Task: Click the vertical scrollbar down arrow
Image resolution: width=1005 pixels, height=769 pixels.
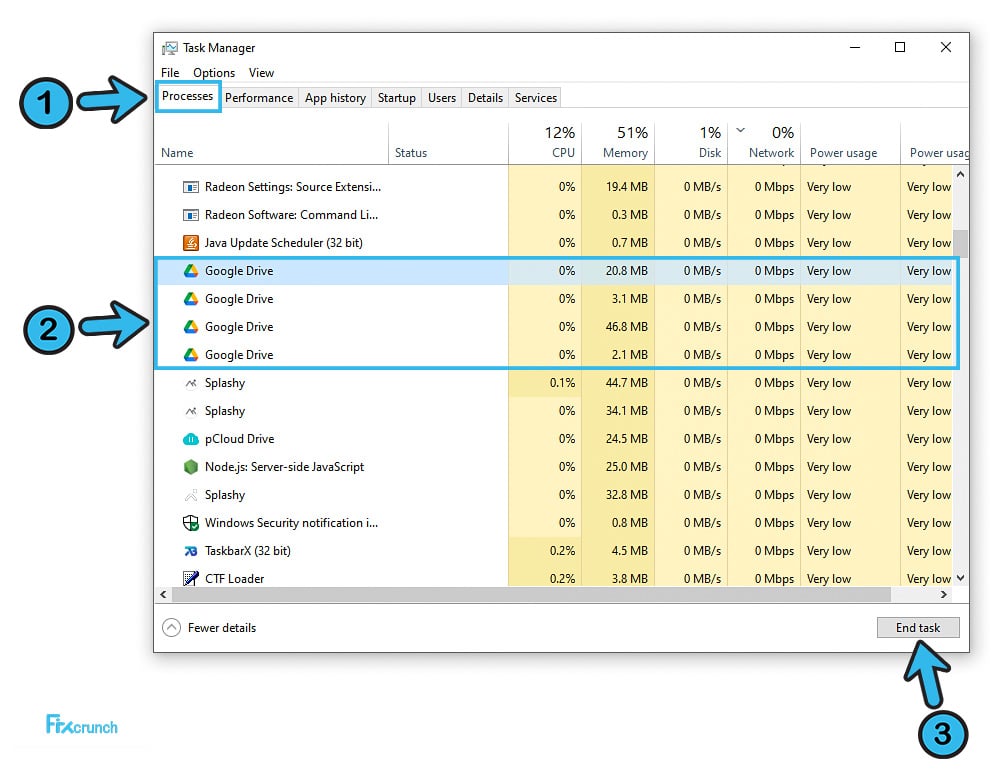Action: pyautogui.click(x=960, y=578)
